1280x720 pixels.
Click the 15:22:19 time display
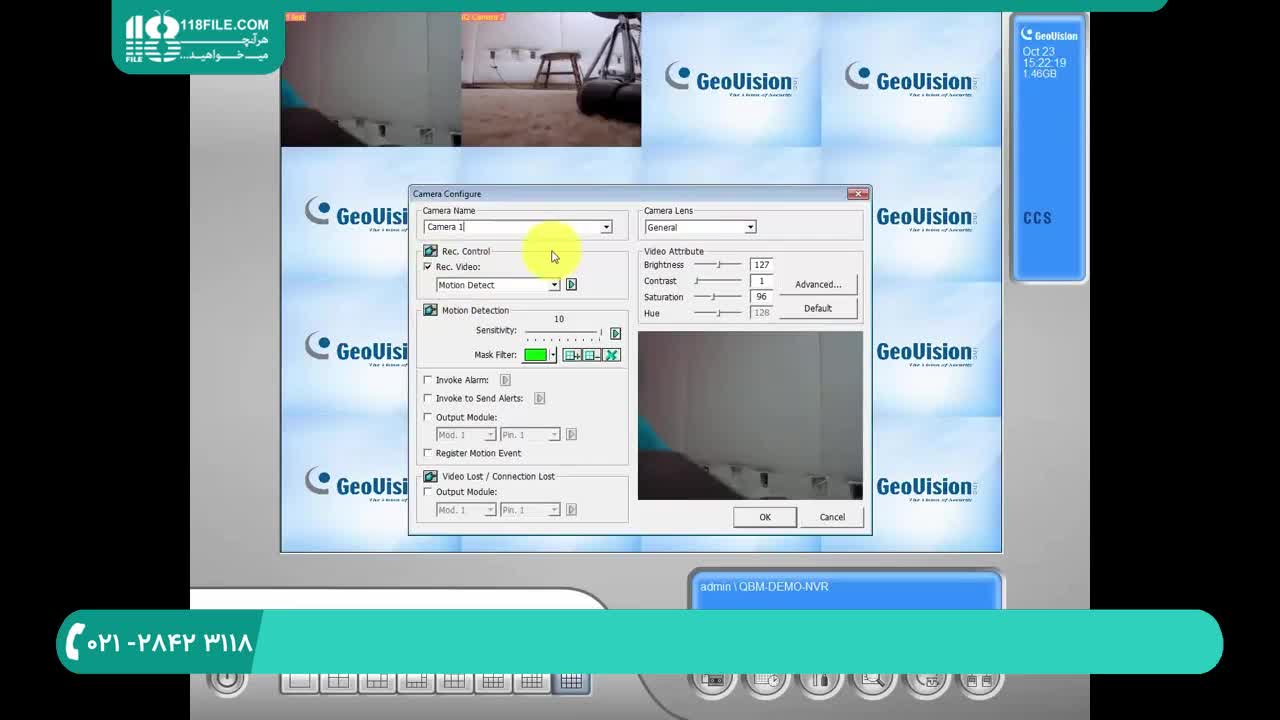[x=1044, y=63]
